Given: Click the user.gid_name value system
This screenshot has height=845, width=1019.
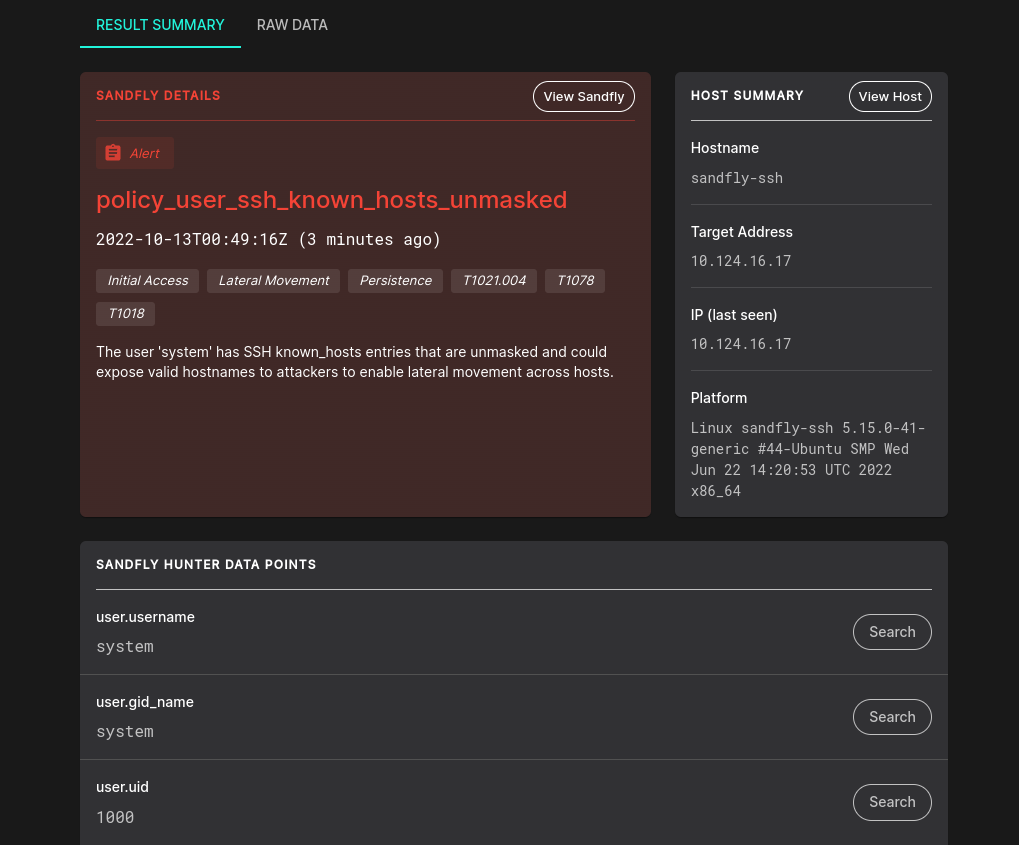Looking at the screenshot, I should pyautogui.click(x=125, y=732).
